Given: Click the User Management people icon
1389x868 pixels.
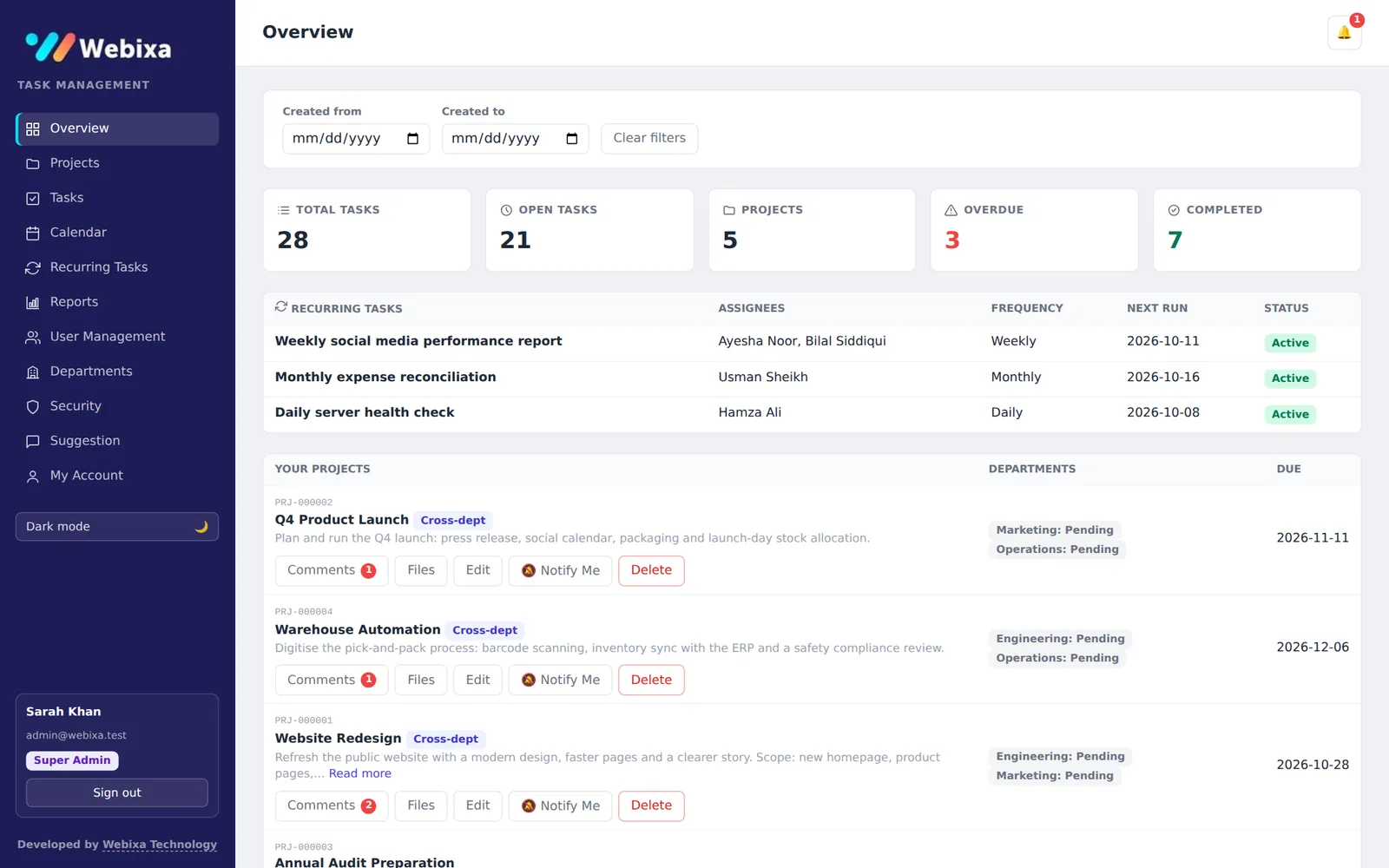Looking at the screenshot, I should 33,337.
